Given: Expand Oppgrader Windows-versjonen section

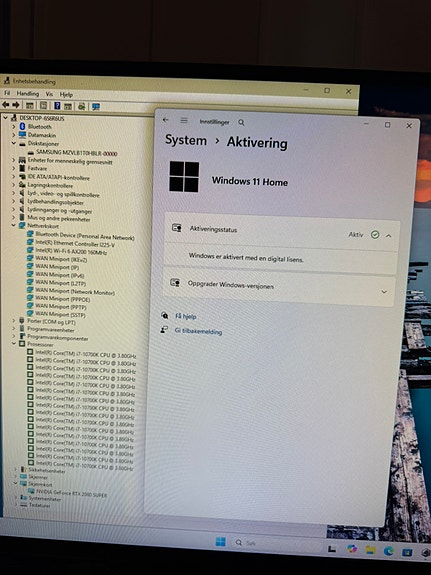Looking at the screenshot, I should click(x=384, y=292).
